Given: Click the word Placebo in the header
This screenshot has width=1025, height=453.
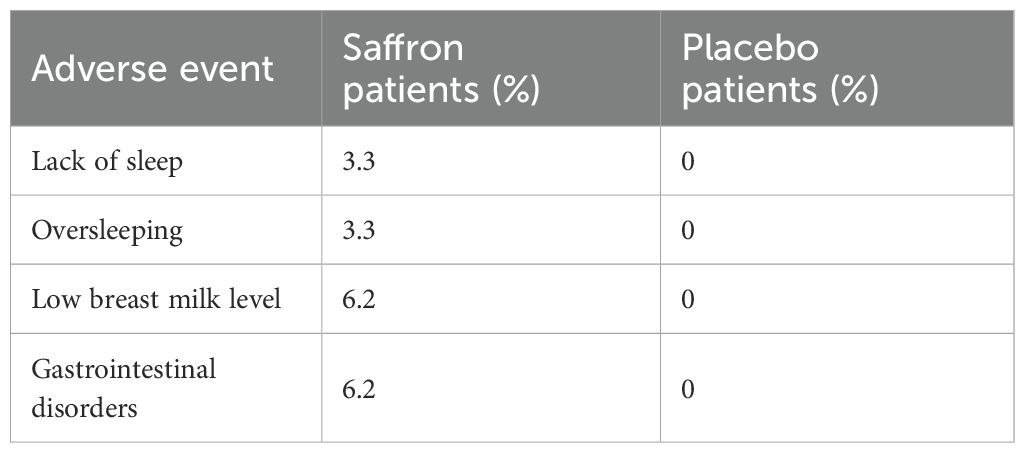Looking at the screenshot, I should (750, 48).
